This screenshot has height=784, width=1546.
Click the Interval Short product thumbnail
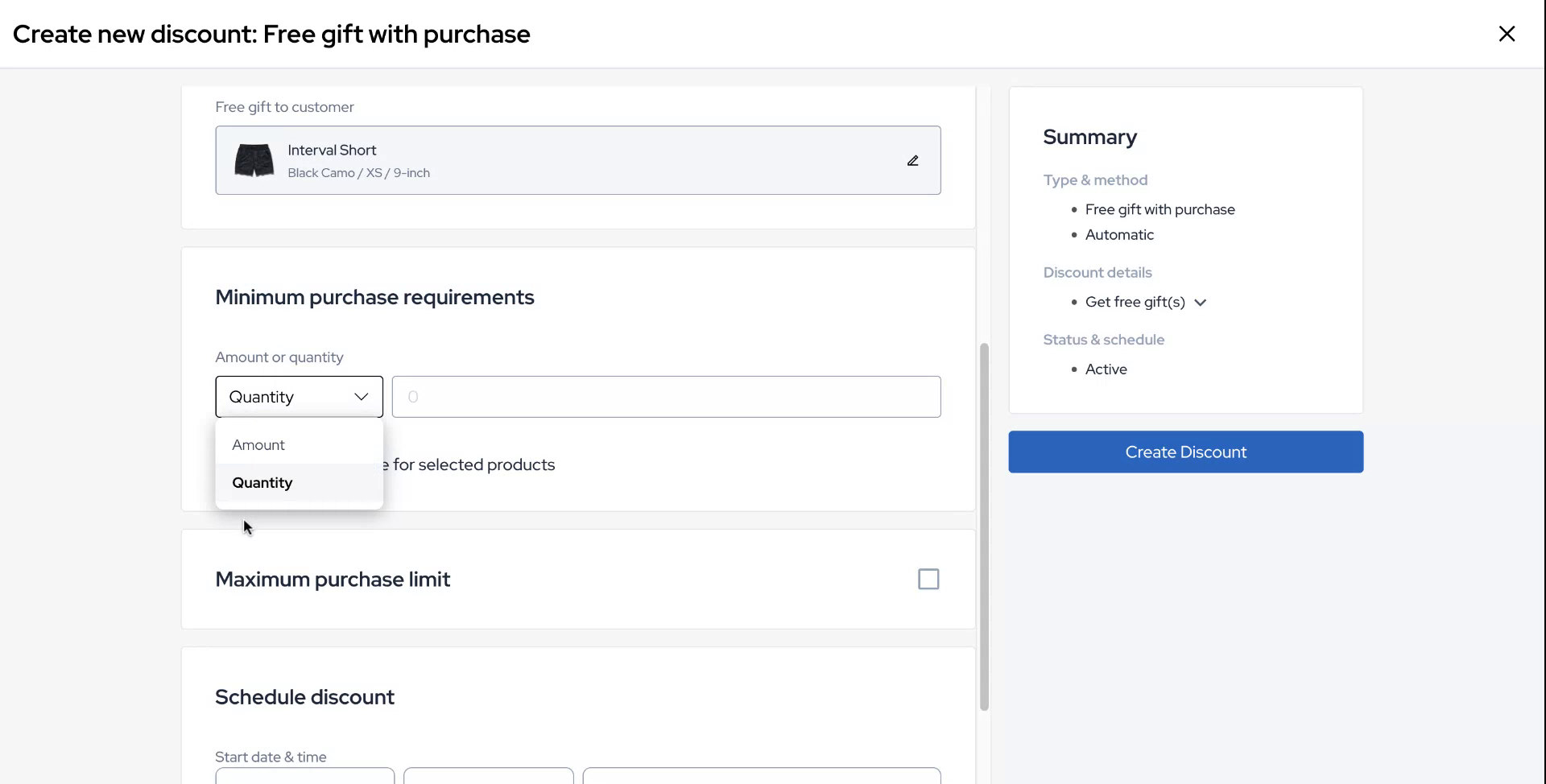click(x=254, y=160)
